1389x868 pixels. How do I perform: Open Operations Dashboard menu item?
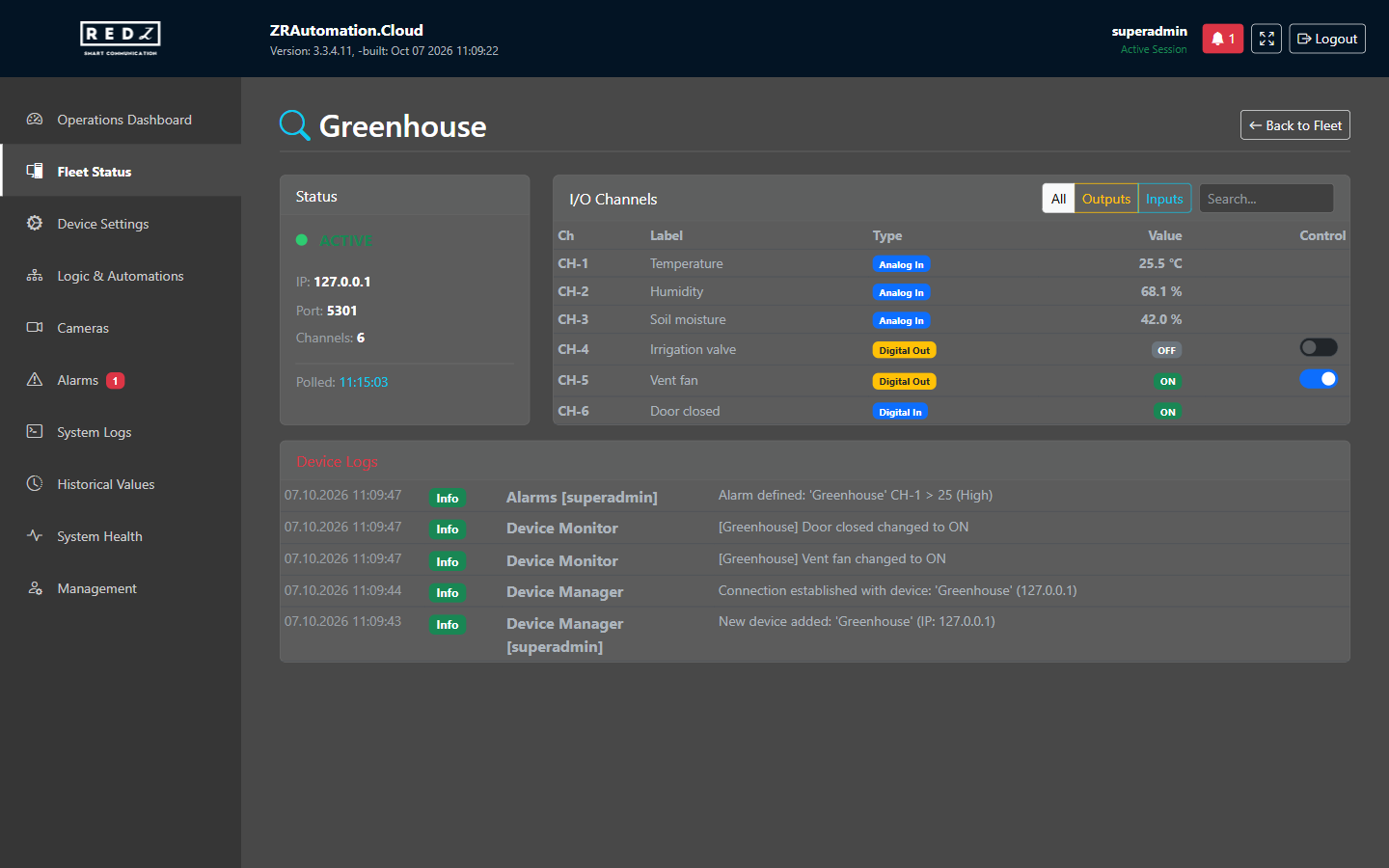pyautogui.click(x=121, y=120)
